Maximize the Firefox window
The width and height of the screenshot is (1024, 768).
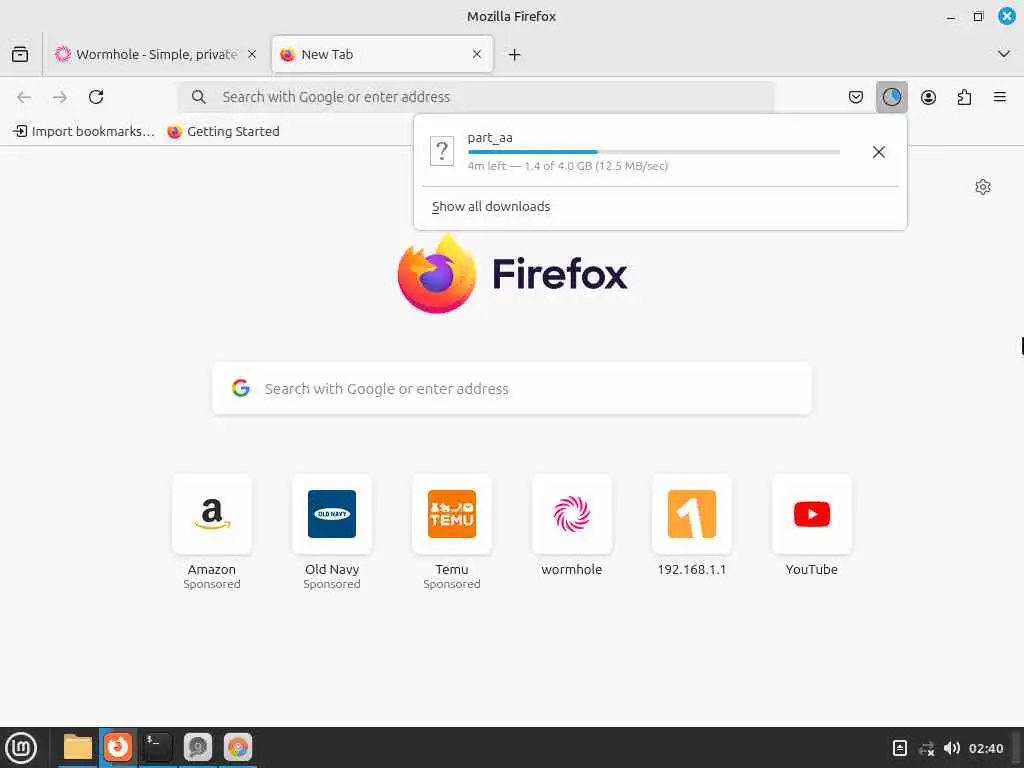[978, 16]
